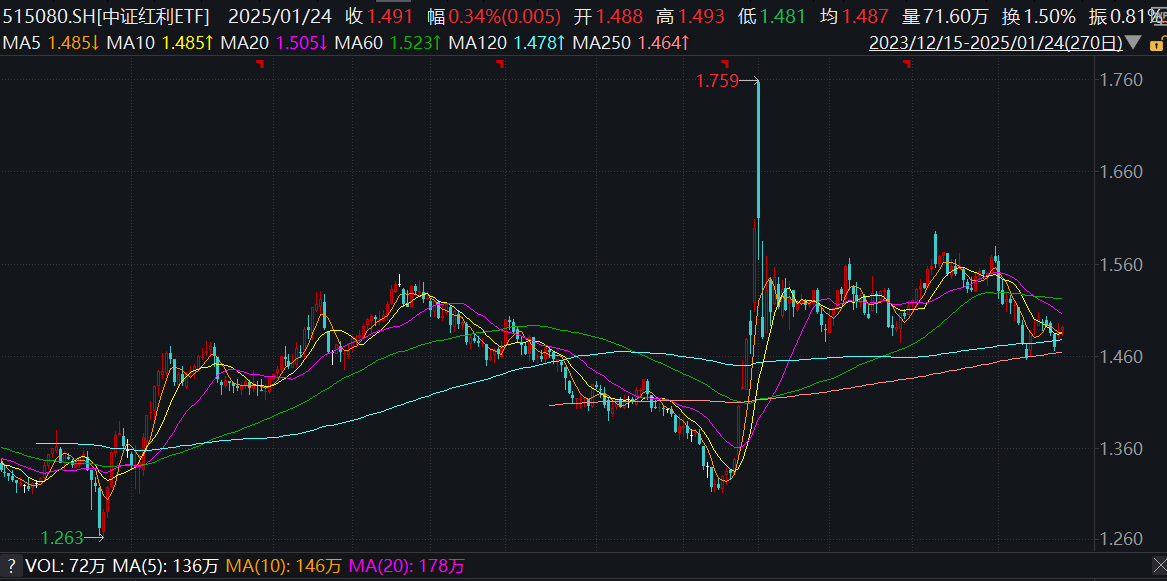
Task: Click the first red corner marker above chart
Action: (x=260, y=64)
